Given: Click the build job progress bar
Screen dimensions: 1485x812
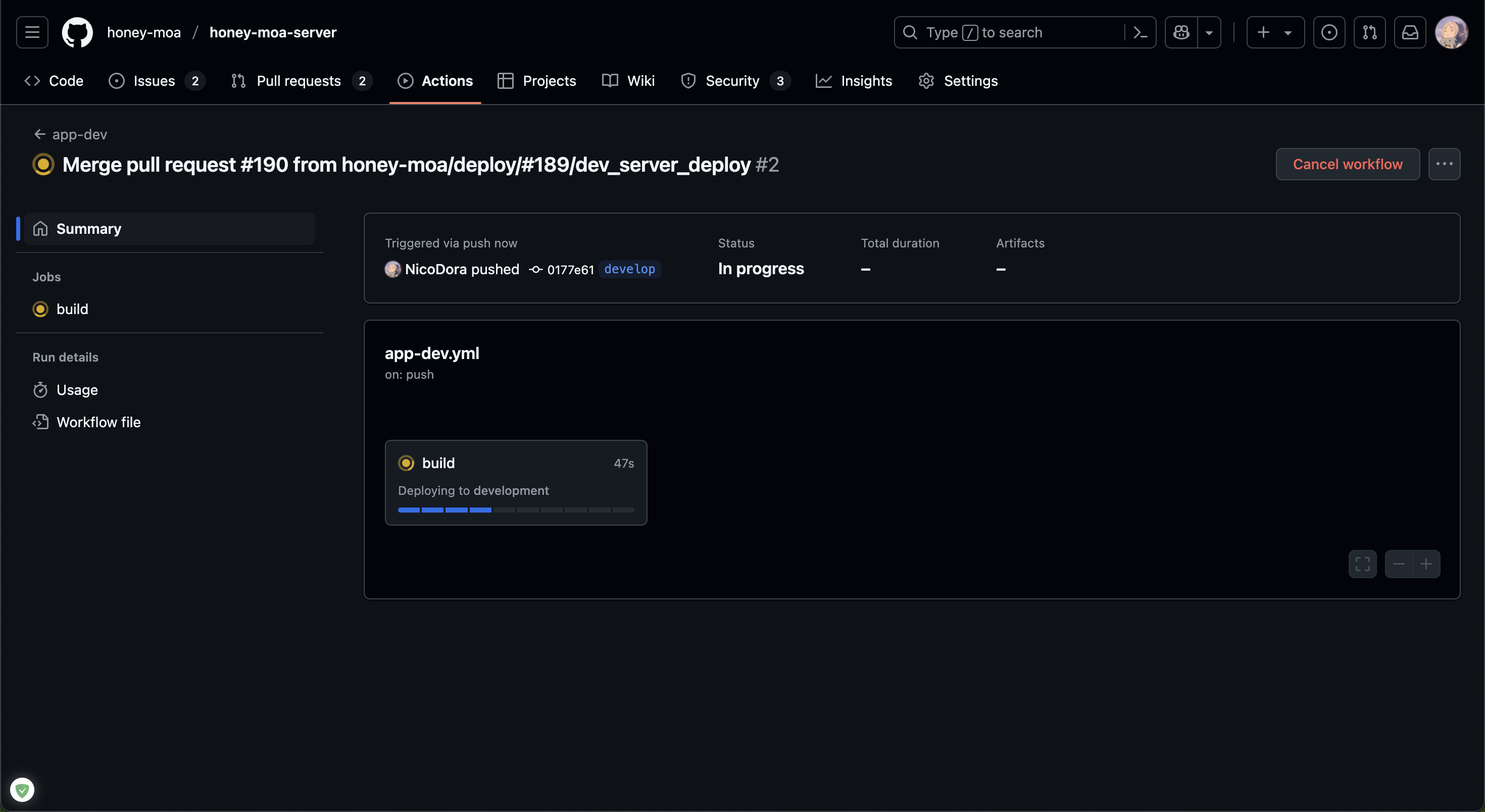Looking at the screenshot, I should pyautogui.click(x=516, y=510).
